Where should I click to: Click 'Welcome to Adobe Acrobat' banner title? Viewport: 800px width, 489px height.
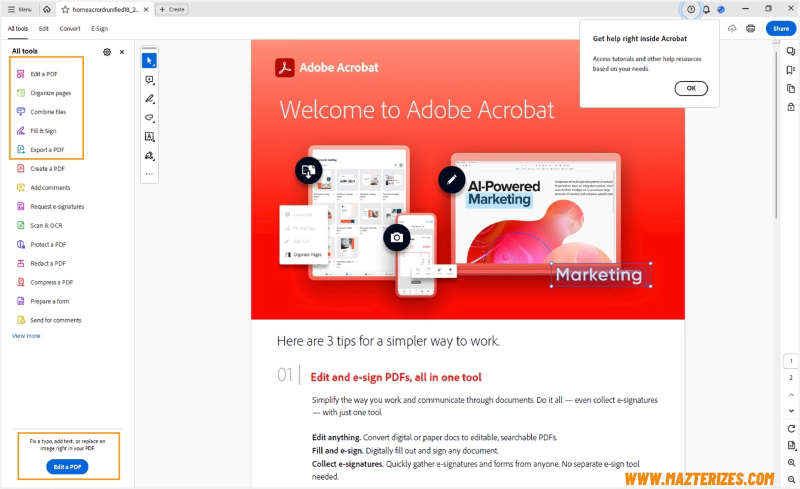click(417, 110)
